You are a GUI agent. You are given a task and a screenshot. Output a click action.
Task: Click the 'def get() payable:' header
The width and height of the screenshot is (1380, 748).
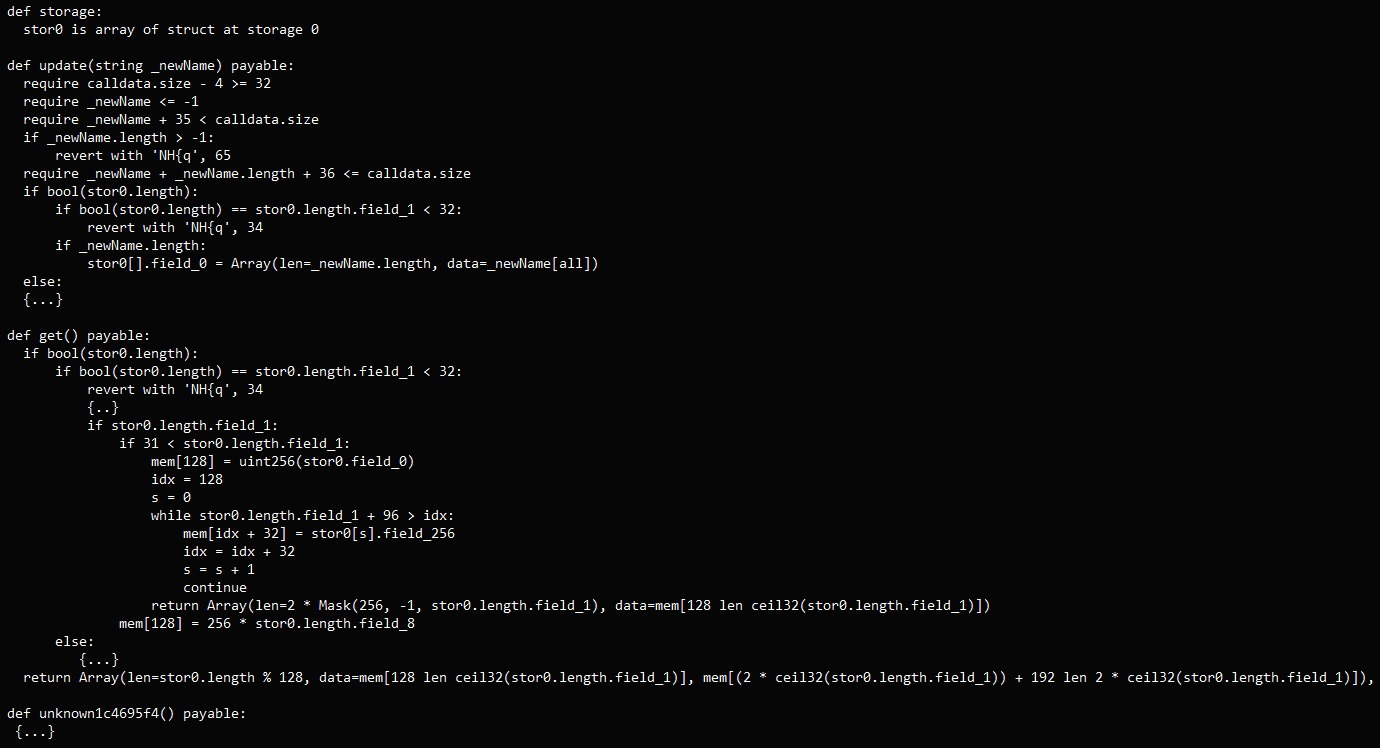(79, 336)
